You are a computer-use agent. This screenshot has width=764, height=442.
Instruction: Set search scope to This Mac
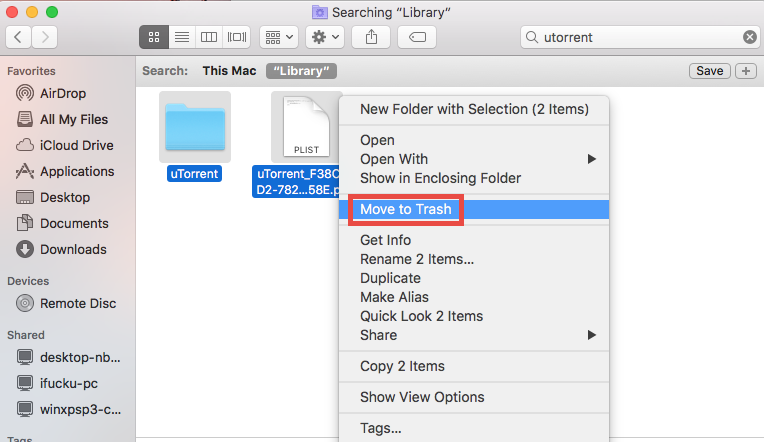pyautogui.click(x=229, y=71)
